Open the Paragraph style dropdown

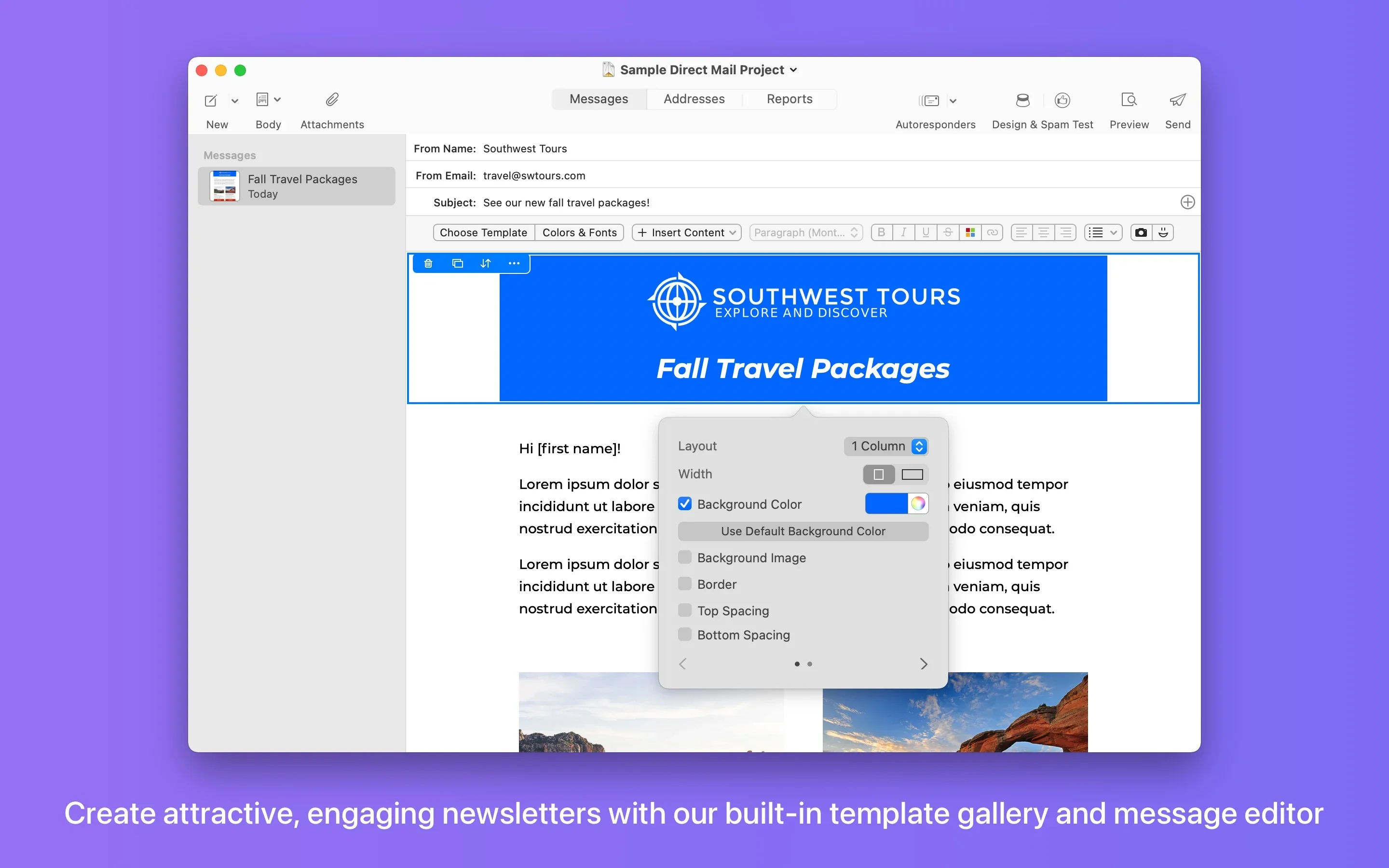(806, 232)
